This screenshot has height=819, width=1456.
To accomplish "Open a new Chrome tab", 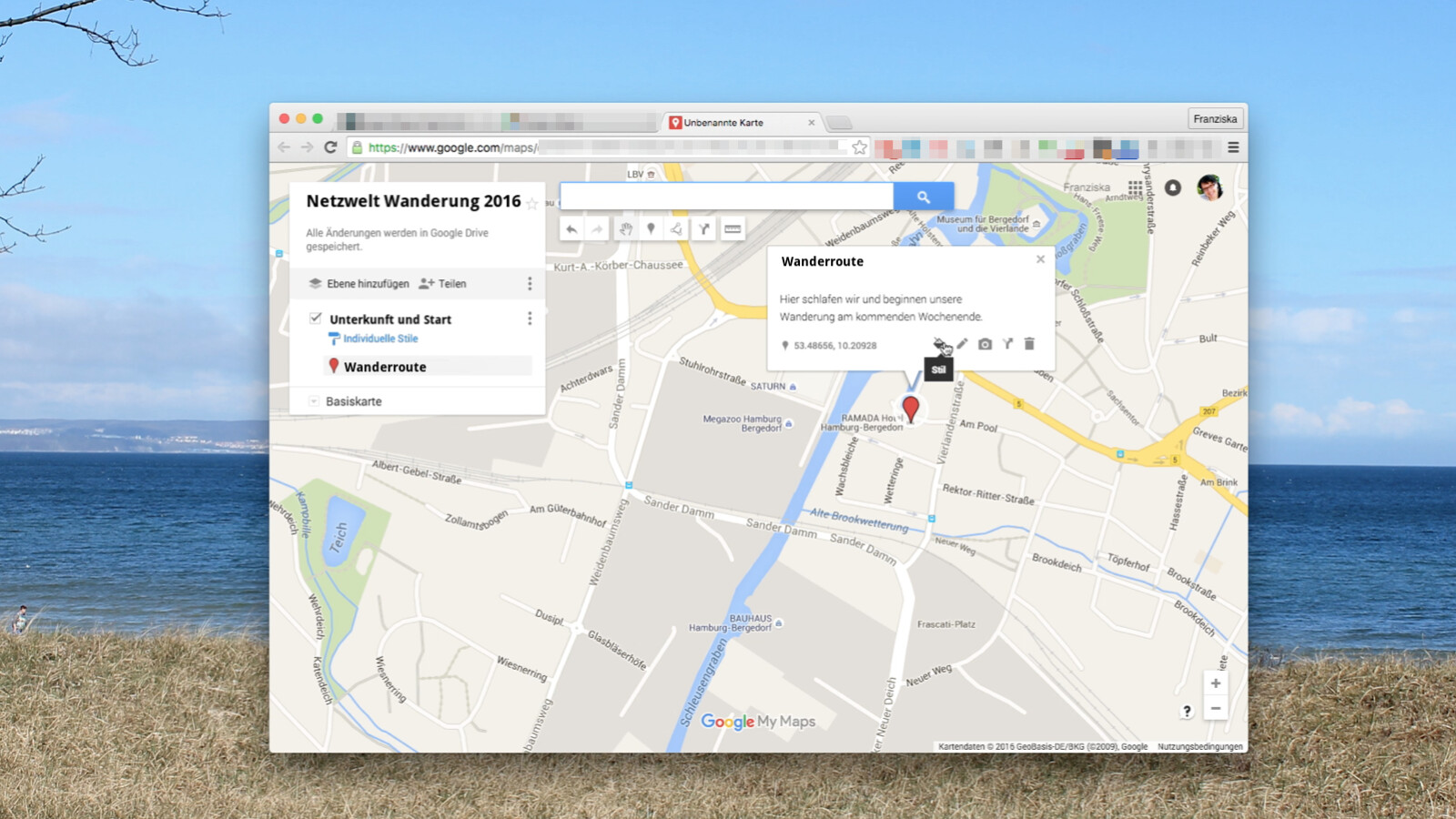I will [x=839, y=123].
